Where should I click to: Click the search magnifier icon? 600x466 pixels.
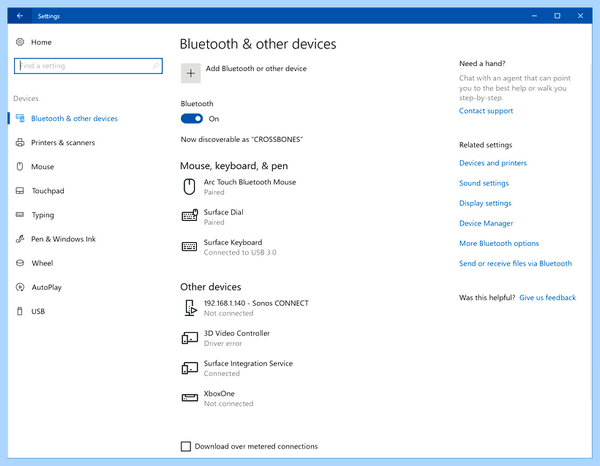tap(156, 66)
